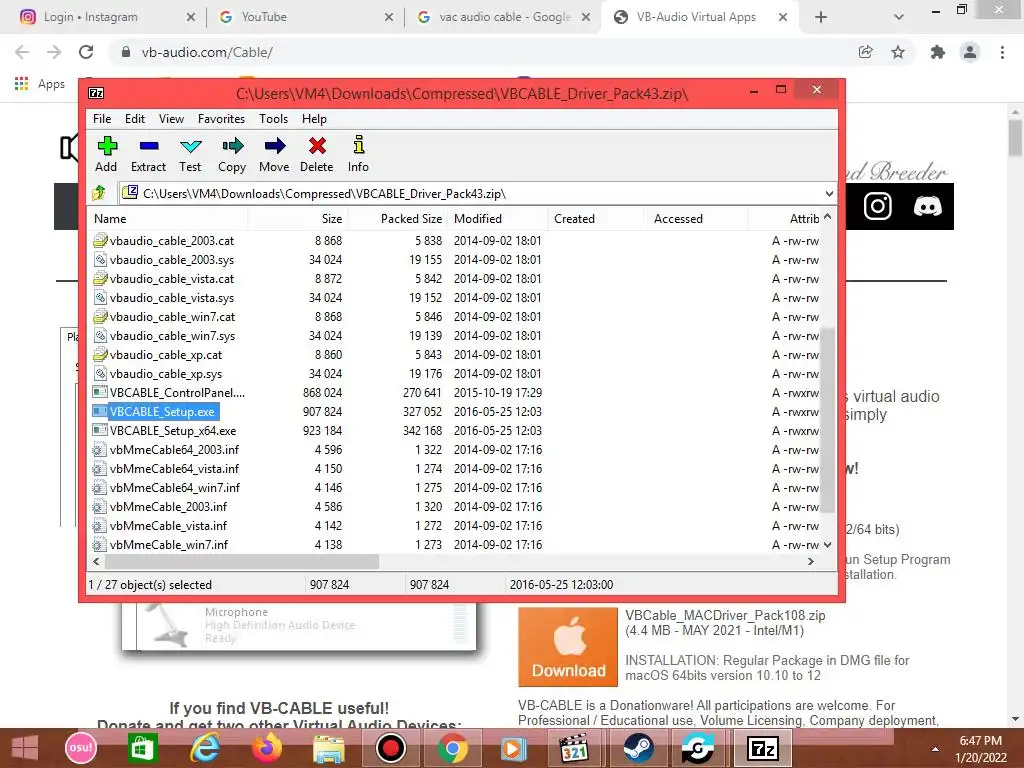The height and width of the screenshot is (768, 1024).
Task: Select vbaudio_cable_xp.cat file
Action: (166, 355)
